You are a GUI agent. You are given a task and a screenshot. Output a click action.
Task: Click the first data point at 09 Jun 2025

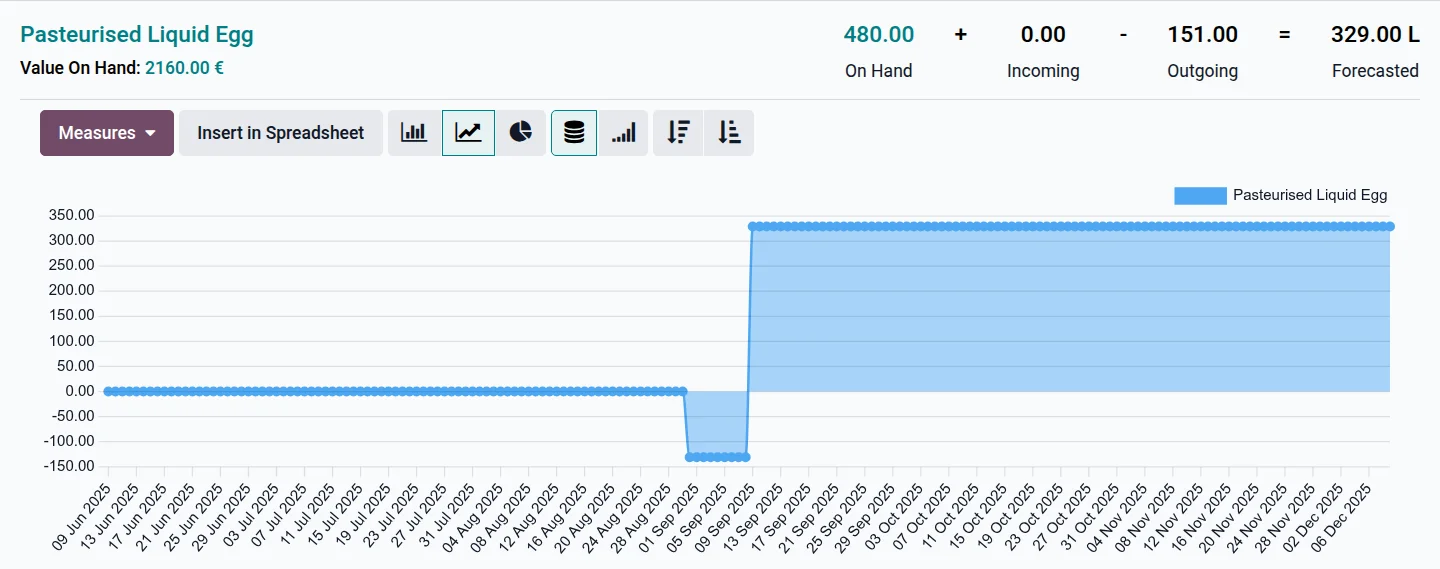point(108,391)
